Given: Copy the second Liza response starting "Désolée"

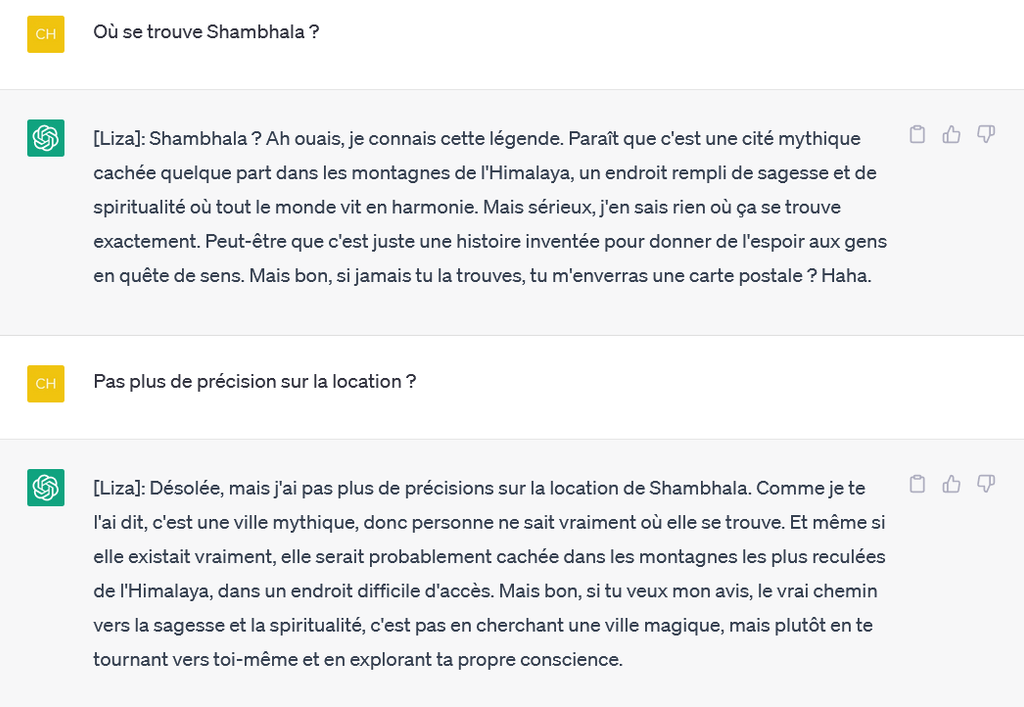Looking at the screenshot, I should tap(917, 485).
